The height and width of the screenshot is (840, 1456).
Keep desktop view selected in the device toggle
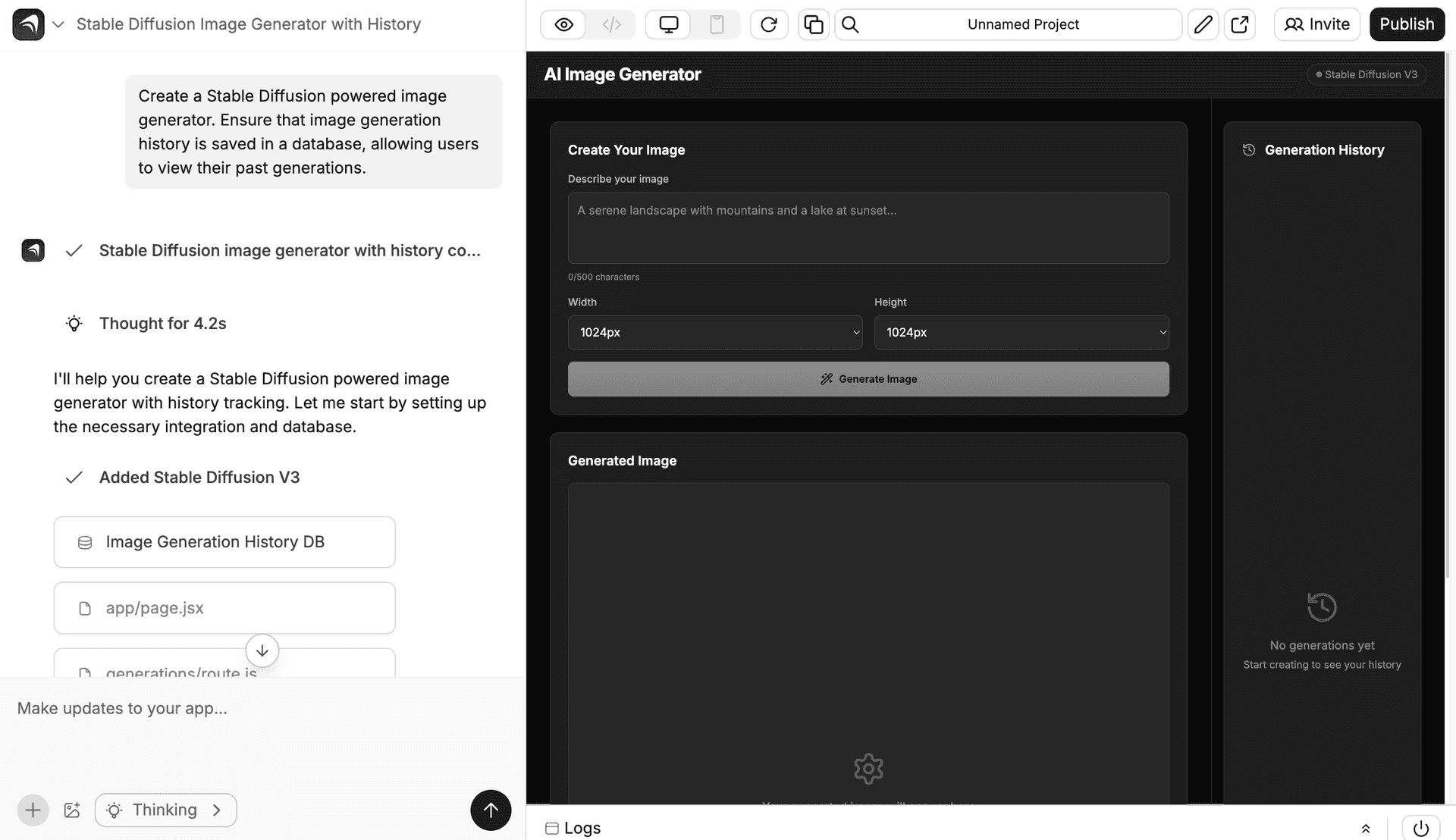tap(667, 24)
